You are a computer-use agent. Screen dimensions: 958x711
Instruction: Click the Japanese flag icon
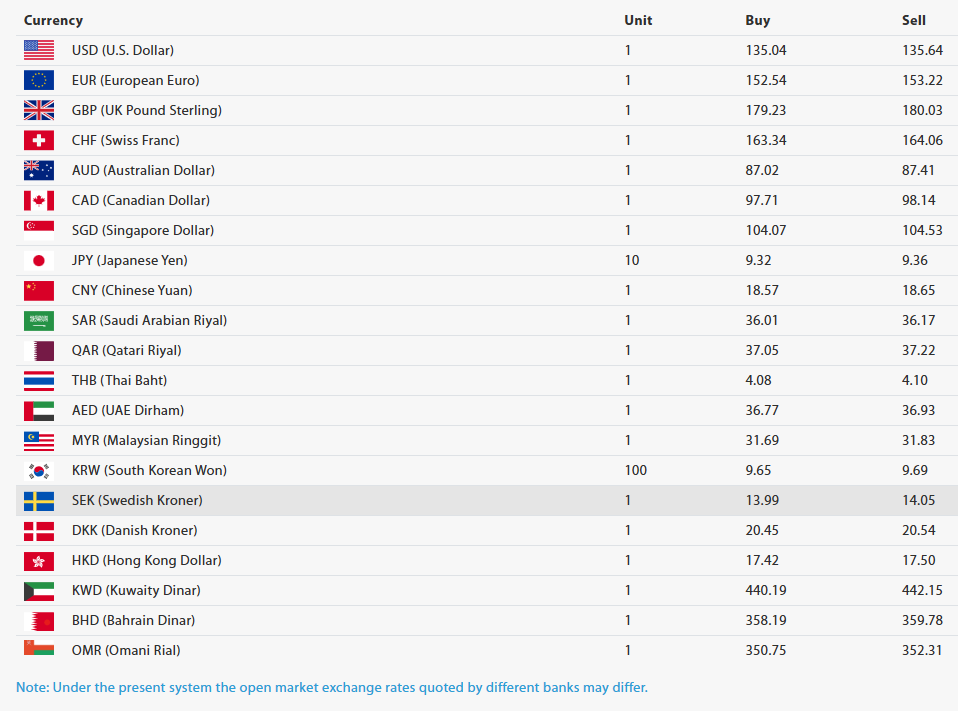tap(39, 260)
